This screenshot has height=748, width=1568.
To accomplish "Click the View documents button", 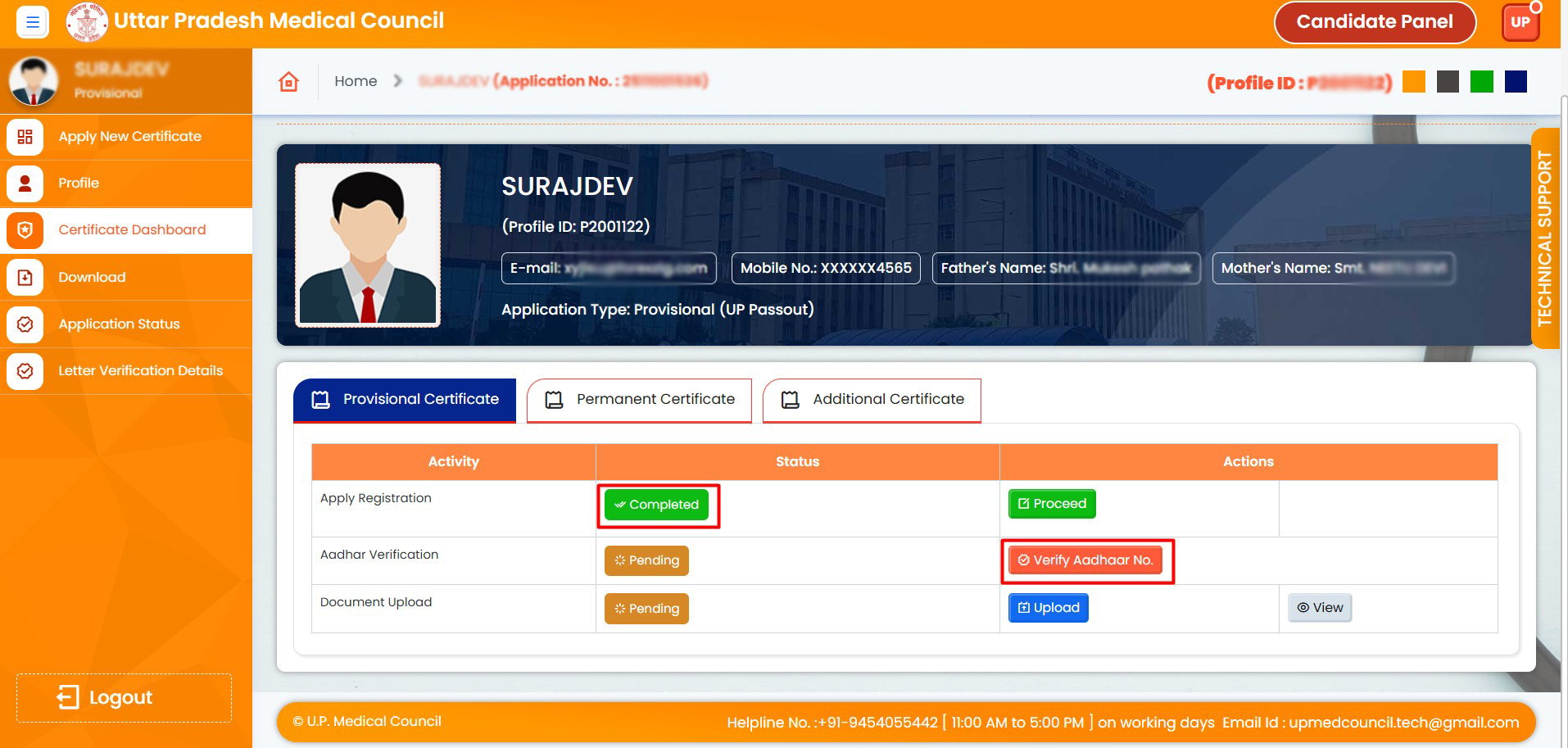I will [1320, 608].
